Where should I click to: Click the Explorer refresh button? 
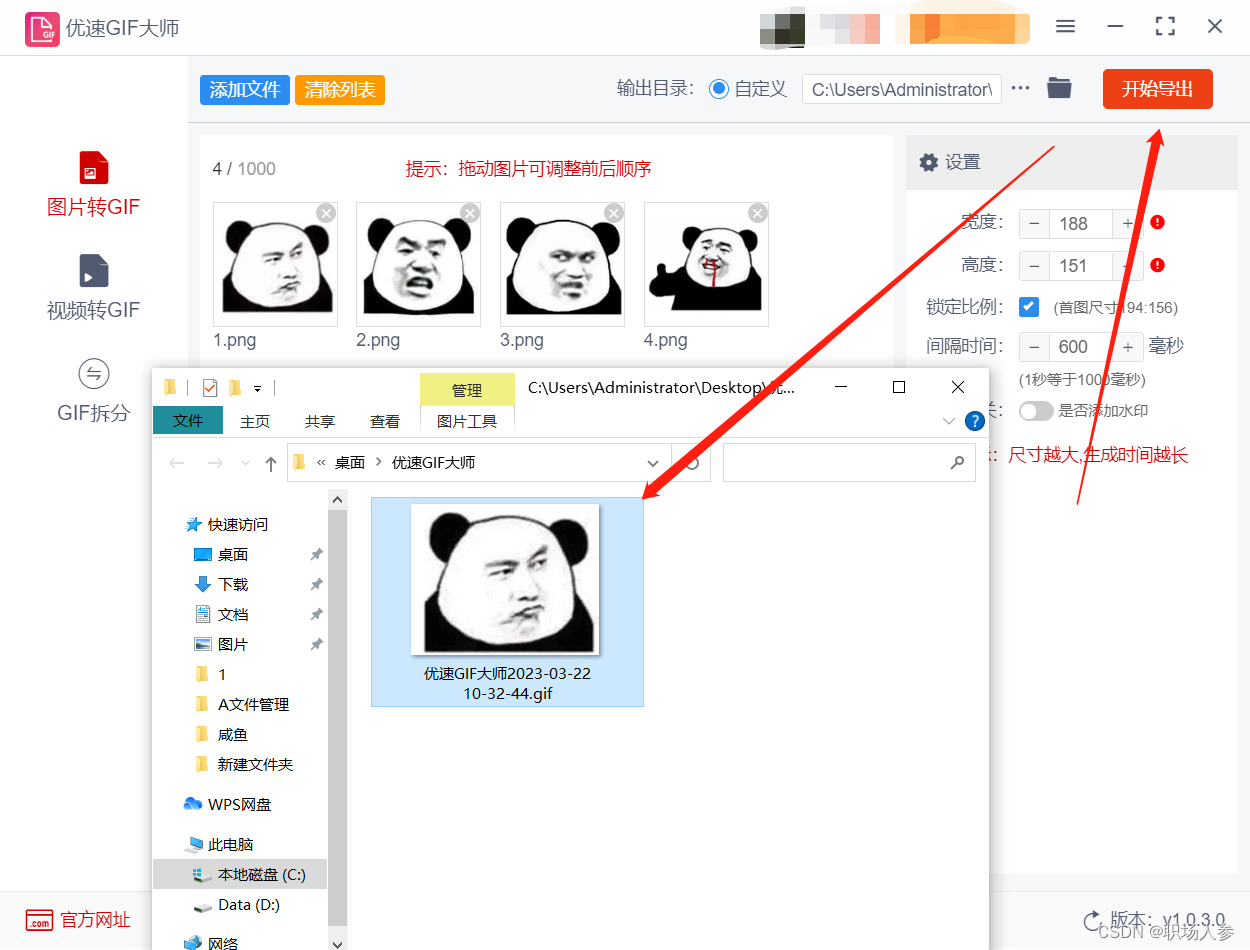click(x=690, y=463)
